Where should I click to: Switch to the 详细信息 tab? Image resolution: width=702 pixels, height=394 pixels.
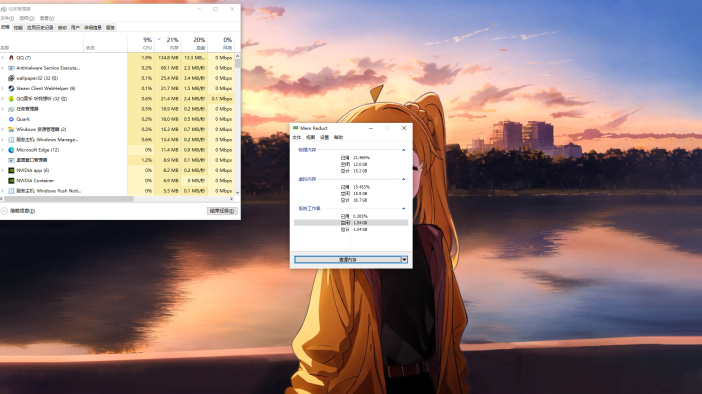coord(93,28)
